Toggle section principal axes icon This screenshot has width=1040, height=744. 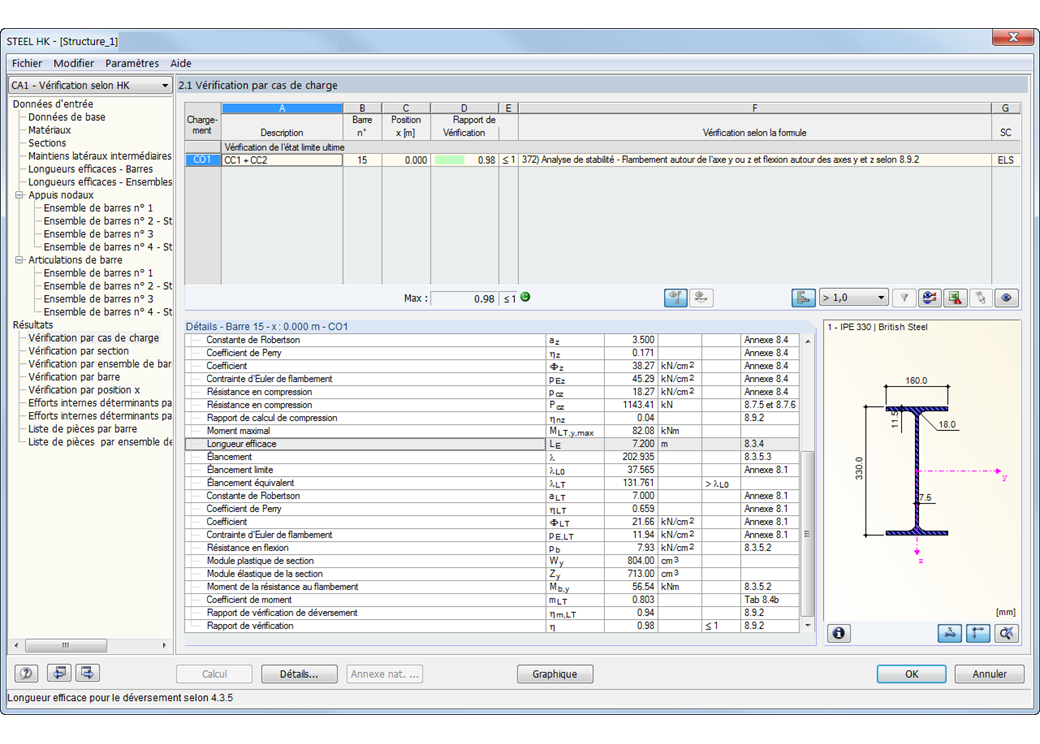click(x=978, y=633)
